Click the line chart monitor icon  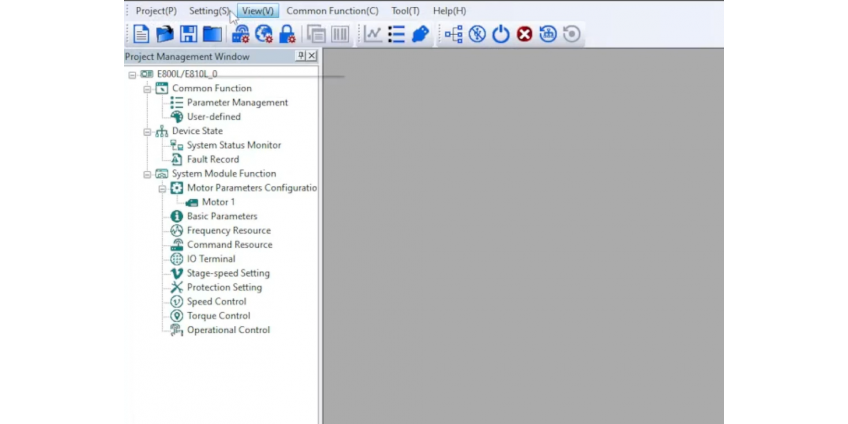click(372, 34)
